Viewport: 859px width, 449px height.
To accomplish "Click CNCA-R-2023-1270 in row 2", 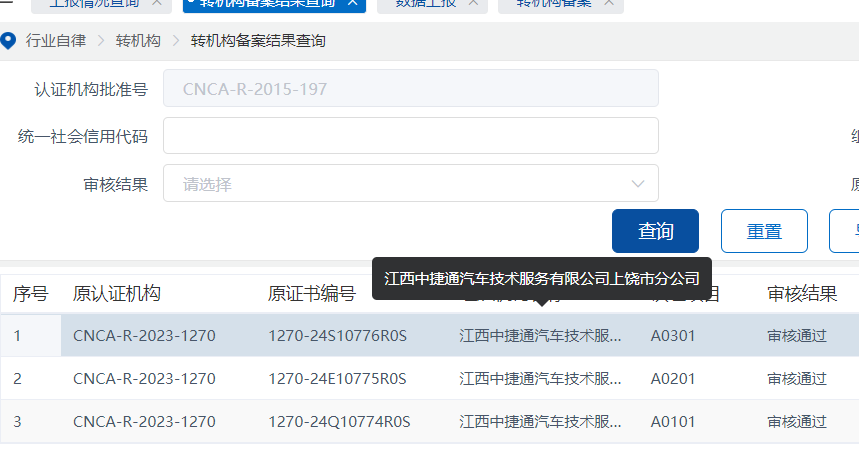I will click(144, 379).
